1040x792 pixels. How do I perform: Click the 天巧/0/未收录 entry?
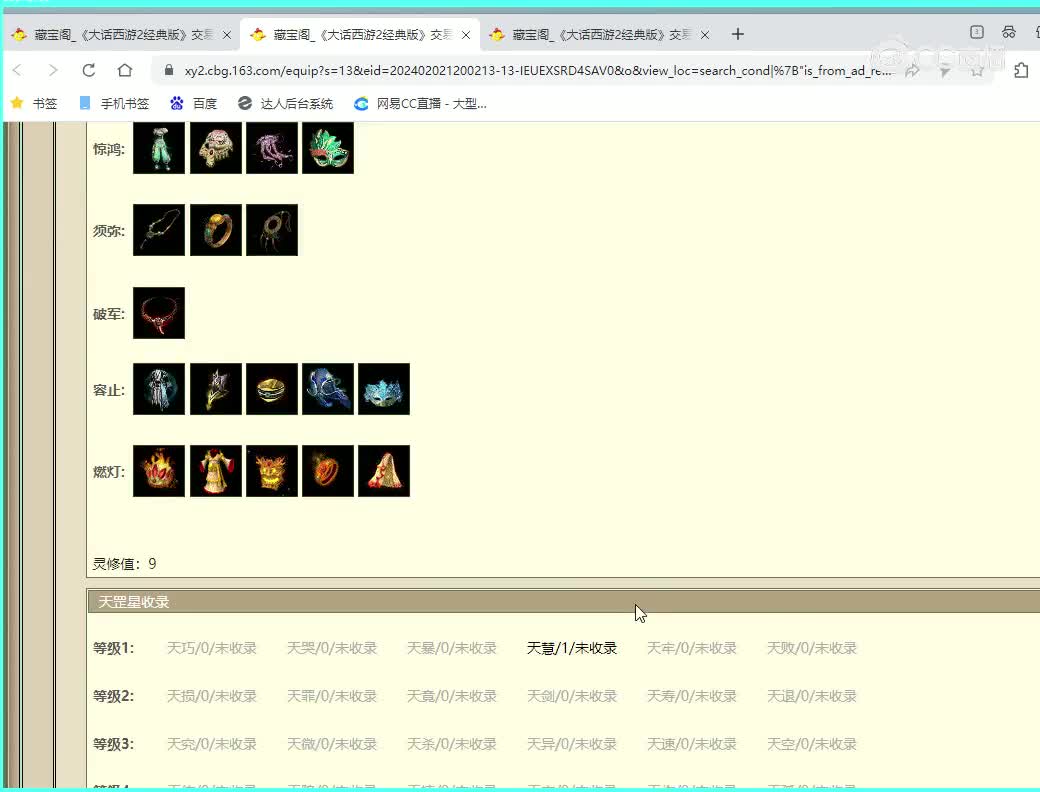tap(212, 648)
